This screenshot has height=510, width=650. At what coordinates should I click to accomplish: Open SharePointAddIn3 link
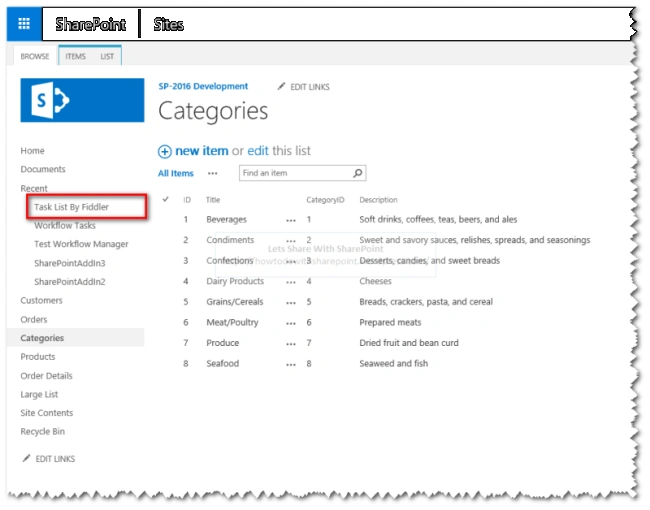click(x=70, y=263)
